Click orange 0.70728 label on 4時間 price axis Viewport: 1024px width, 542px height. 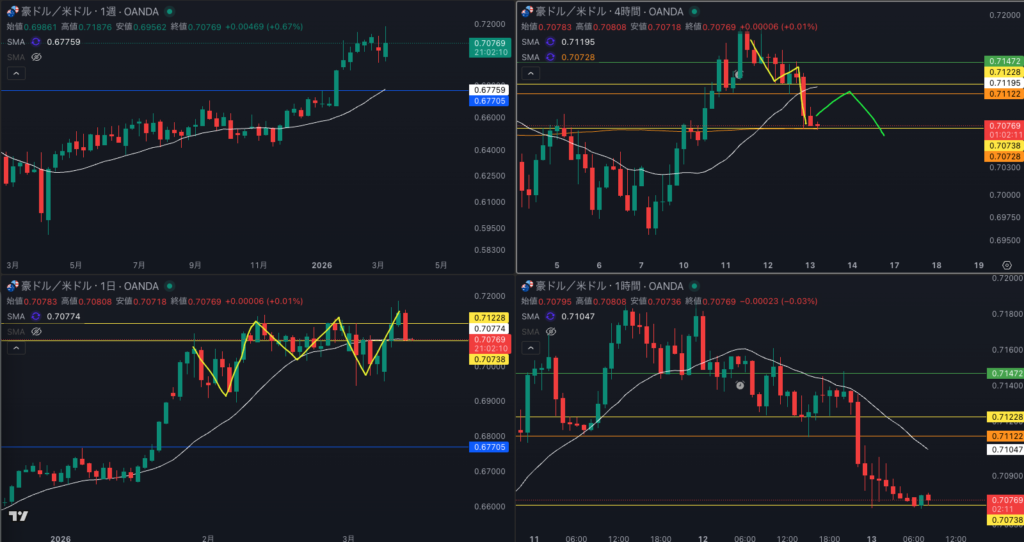click(x=1004, y=157)
